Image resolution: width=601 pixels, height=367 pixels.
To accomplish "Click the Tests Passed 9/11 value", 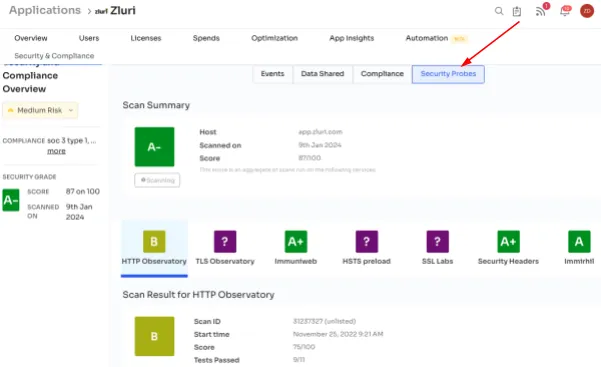I will pos(299,360).
